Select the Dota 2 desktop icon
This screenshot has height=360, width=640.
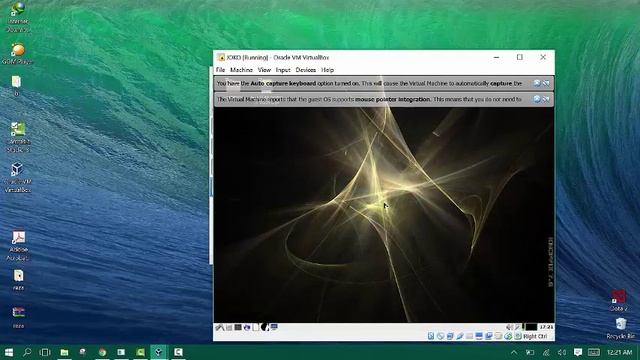pyautogui.click(x=618, y=300)
